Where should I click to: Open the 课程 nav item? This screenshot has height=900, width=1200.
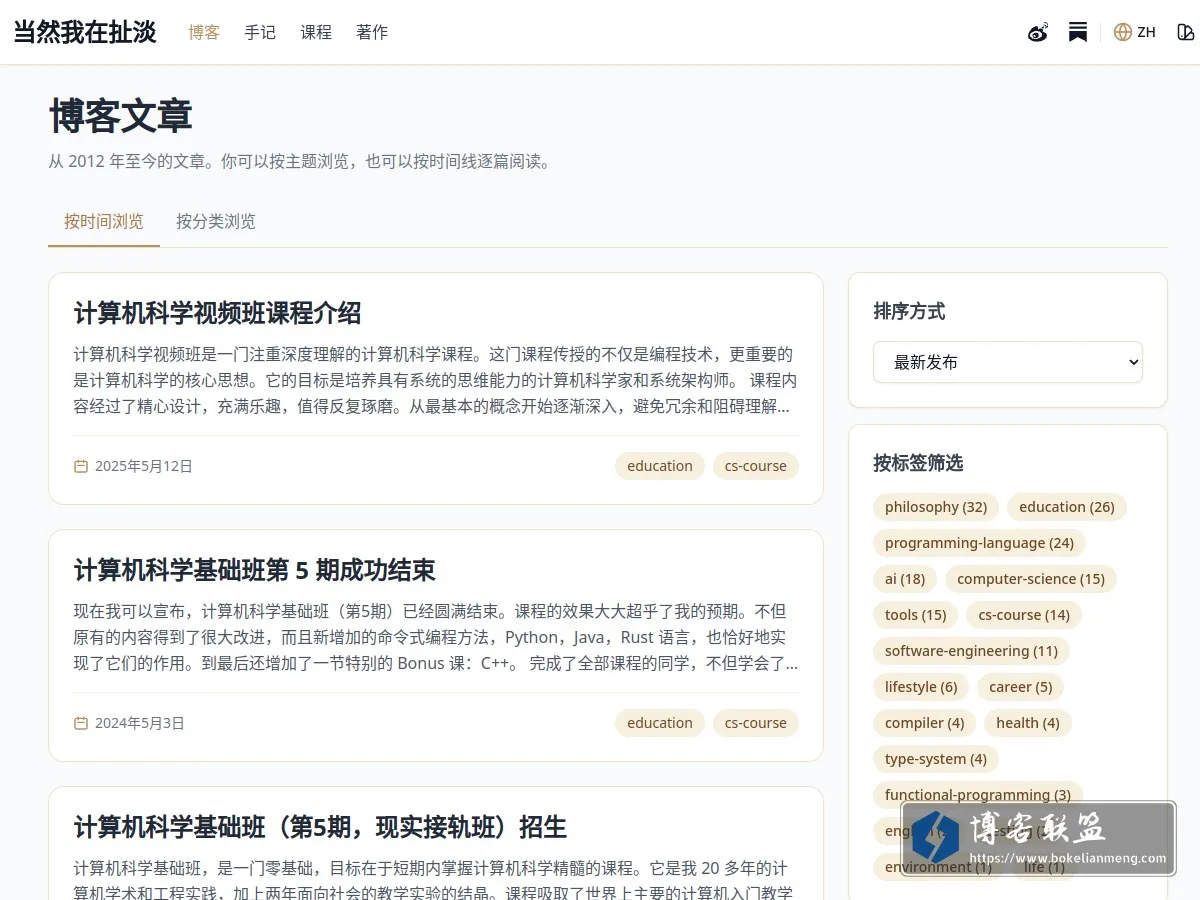(316, 32)
